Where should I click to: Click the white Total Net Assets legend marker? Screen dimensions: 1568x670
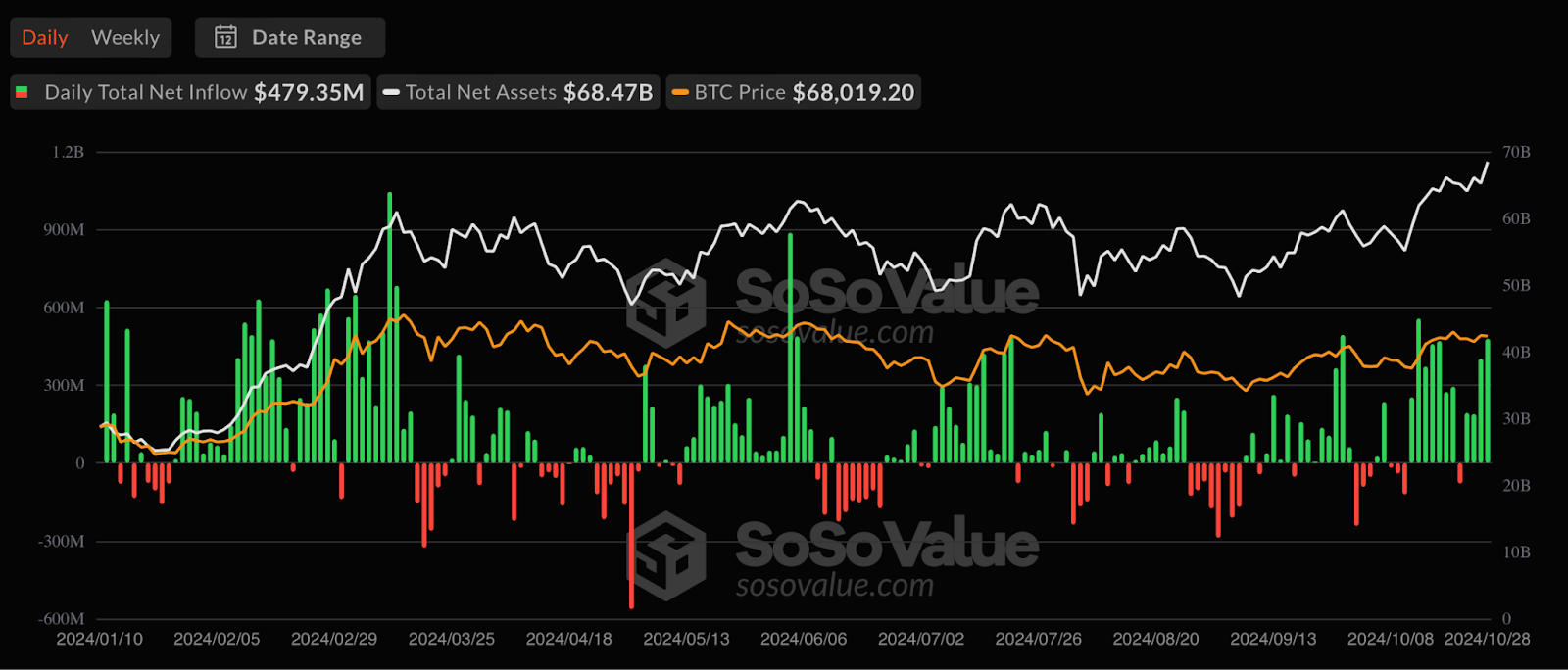click(391, 93)
